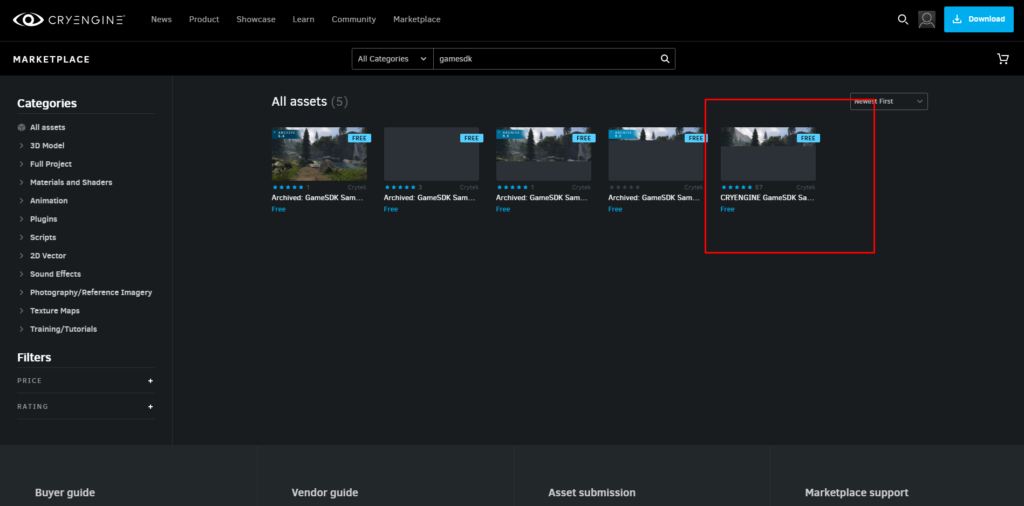The image size is (1024, 506).
Task: Select the Scripts category
Action: [43, 237]
